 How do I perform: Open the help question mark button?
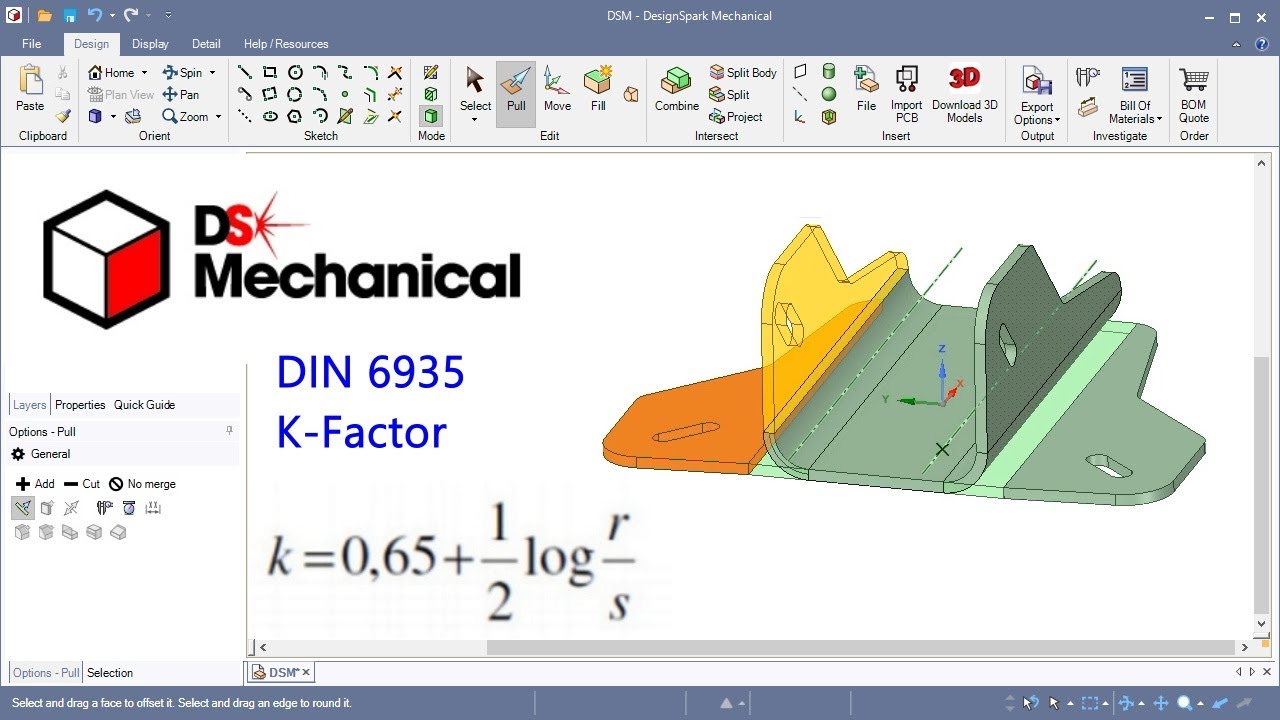coord(1263,44)
